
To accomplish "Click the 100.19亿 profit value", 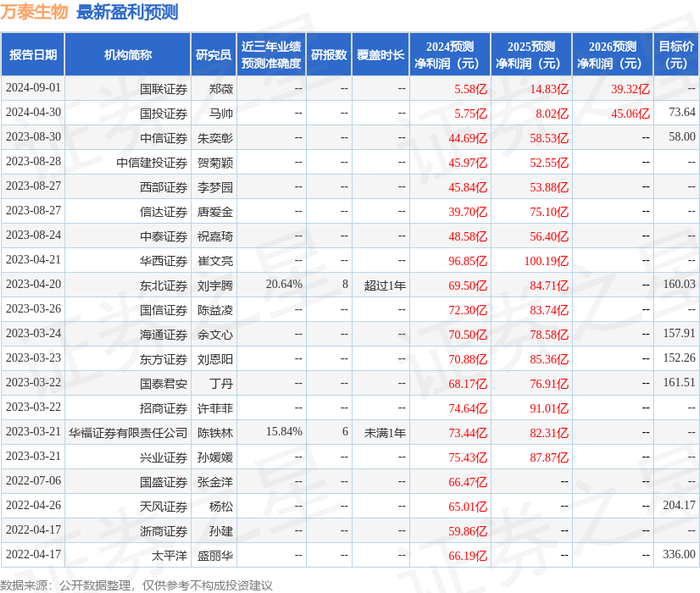I will [546, 261].
